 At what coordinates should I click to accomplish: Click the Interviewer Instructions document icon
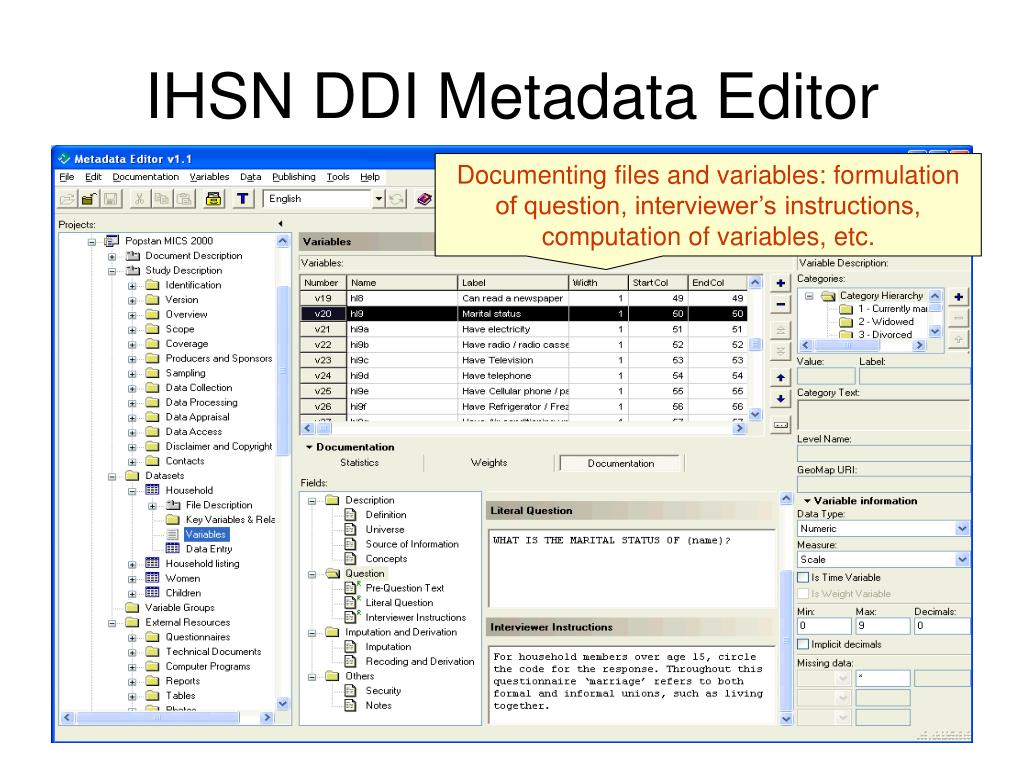pyautogui.click(x=351, y=616)
